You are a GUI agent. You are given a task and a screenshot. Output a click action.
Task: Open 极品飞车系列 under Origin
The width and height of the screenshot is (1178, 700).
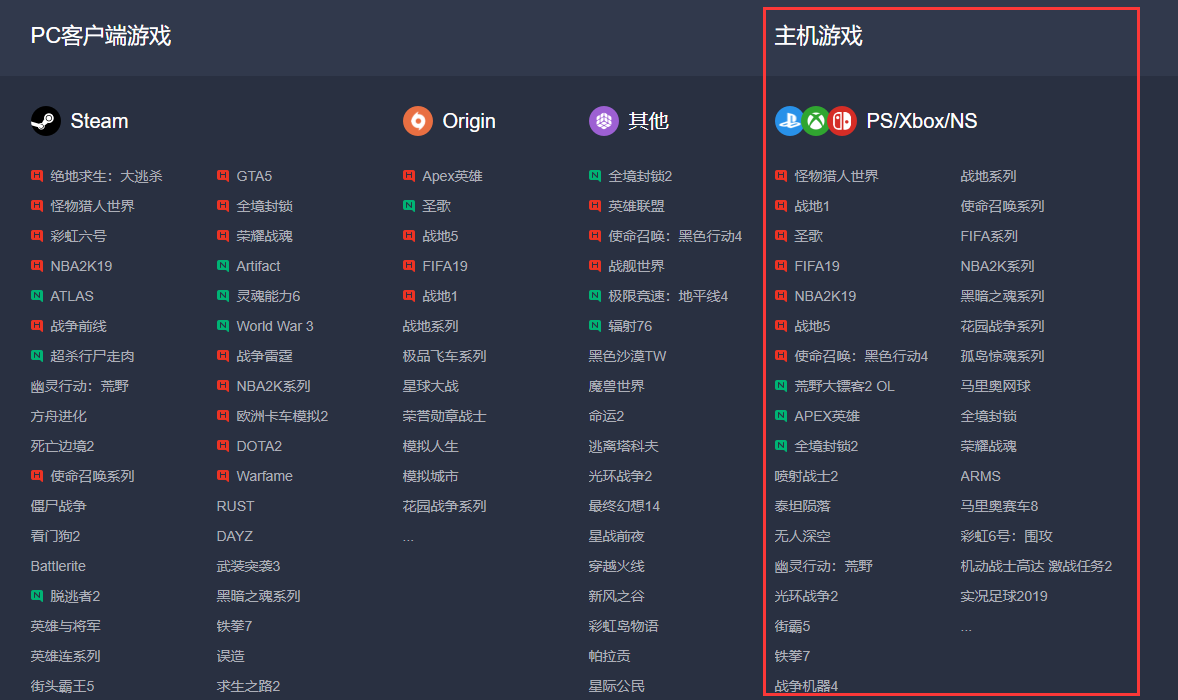coord(445,356)
